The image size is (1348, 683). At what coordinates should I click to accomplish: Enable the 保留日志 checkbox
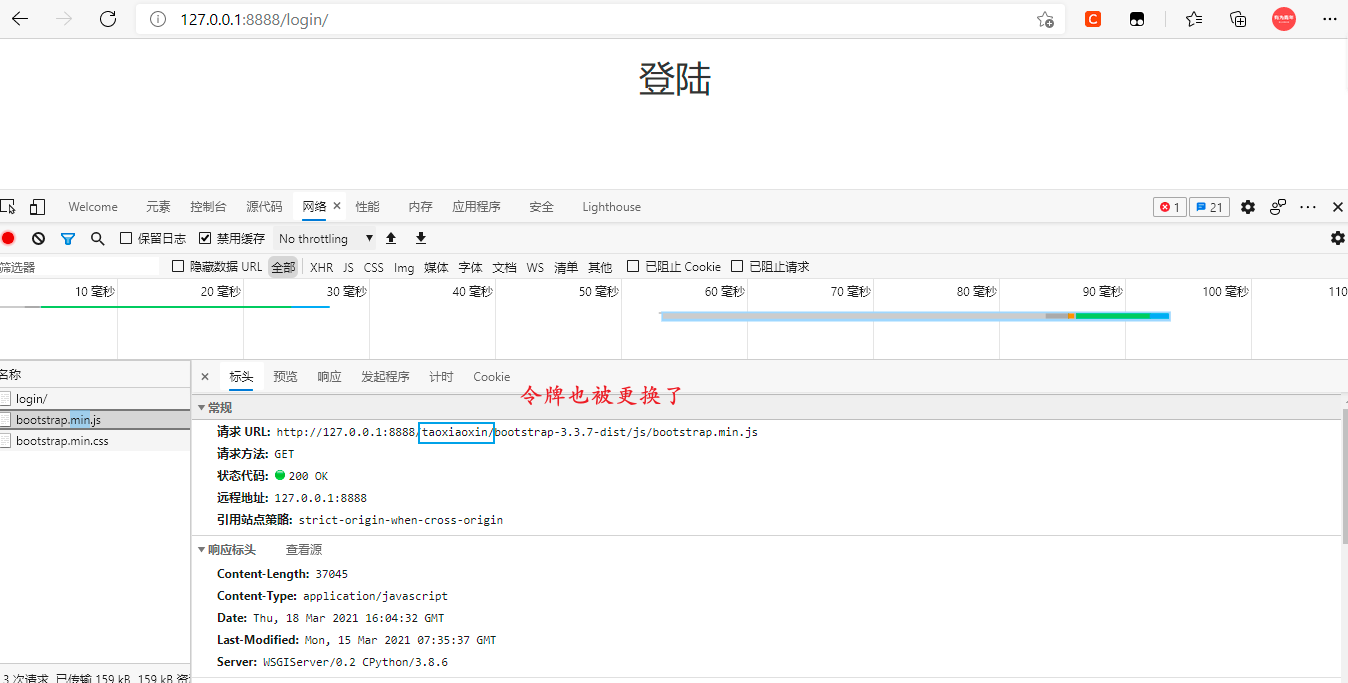click(126, 238)
